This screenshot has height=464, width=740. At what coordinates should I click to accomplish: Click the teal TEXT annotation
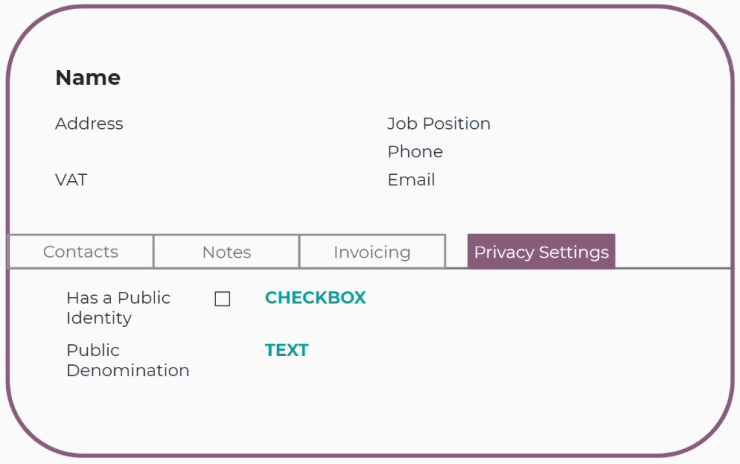click(x=286, y=350)
